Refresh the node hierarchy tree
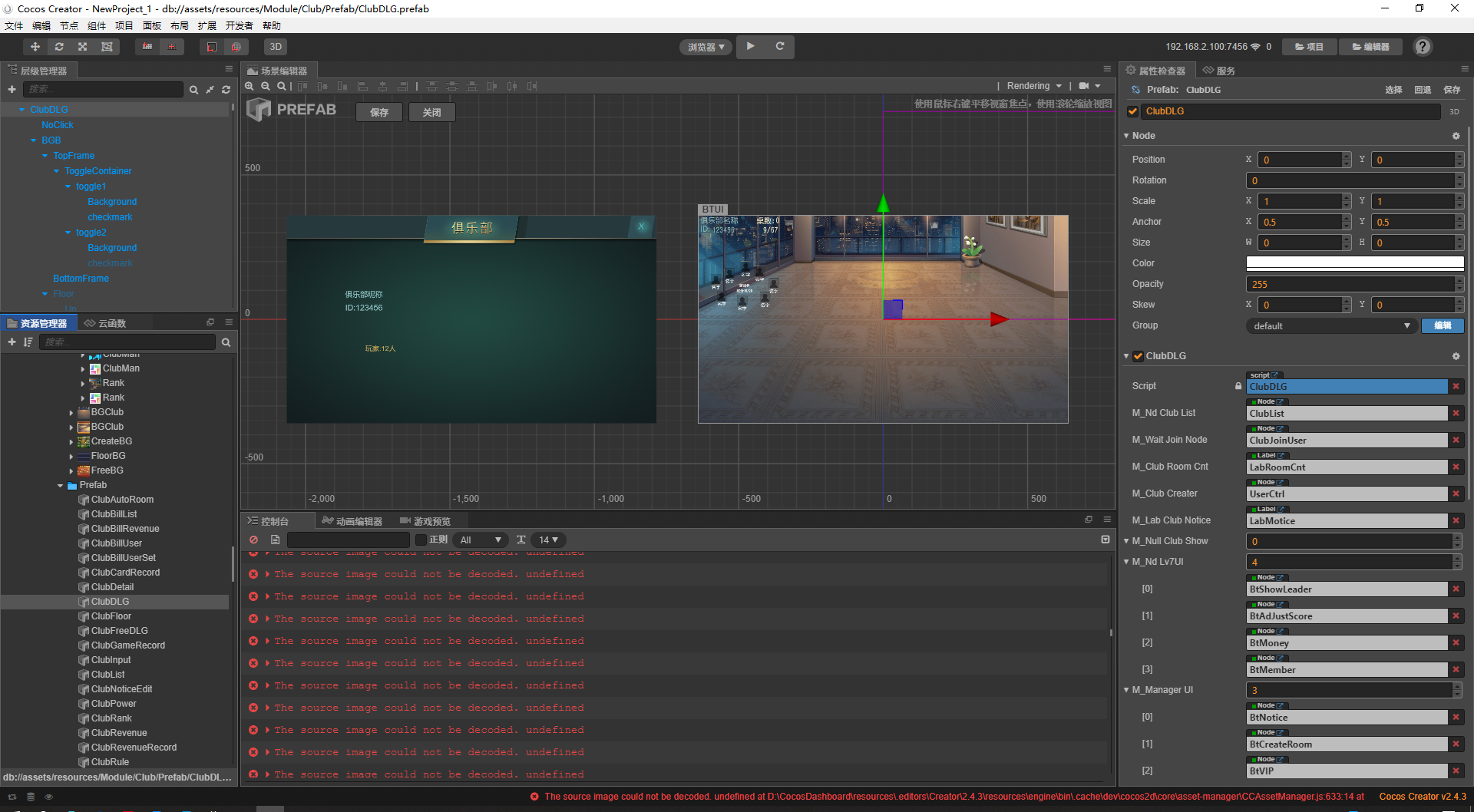 pos(226,90)
